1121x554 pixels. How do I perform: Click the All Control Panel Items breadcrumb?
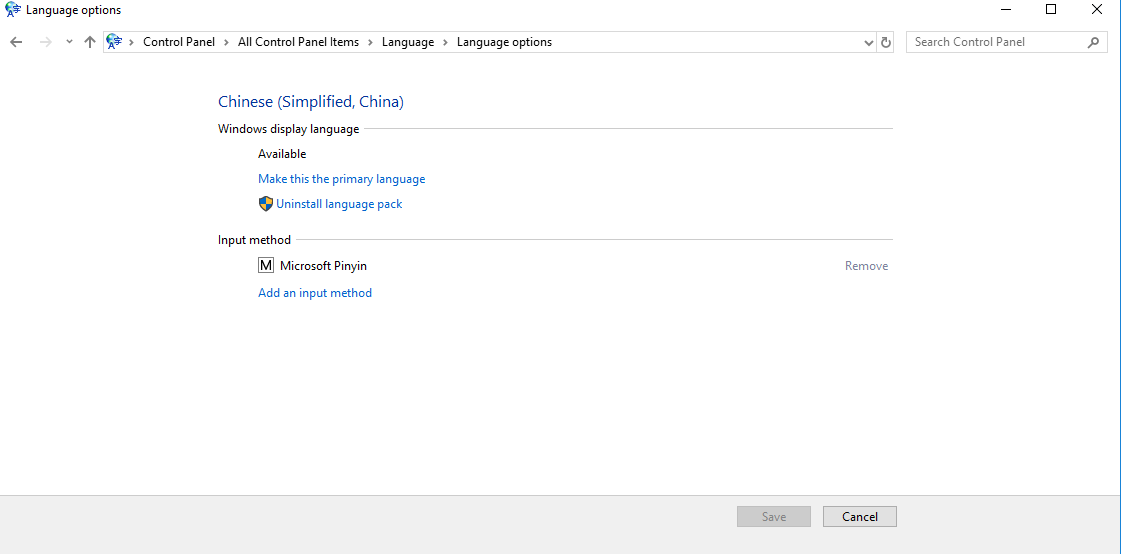click(x=298, y=42)
